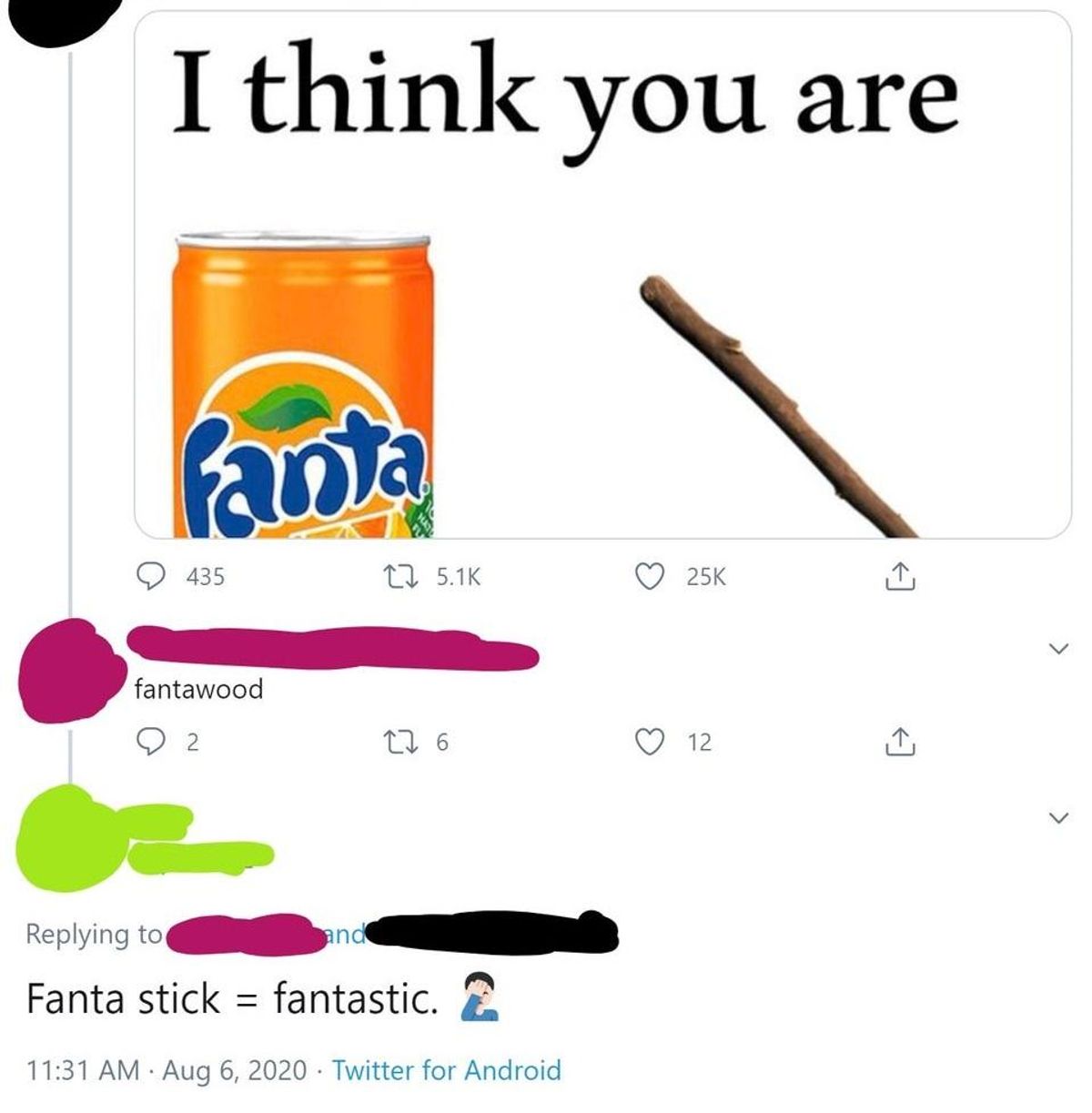Select the 'Fanta stick = fantastic' tweet text
The image size is (1092, 1113).
pyautogui.click(x=233, y=998)
